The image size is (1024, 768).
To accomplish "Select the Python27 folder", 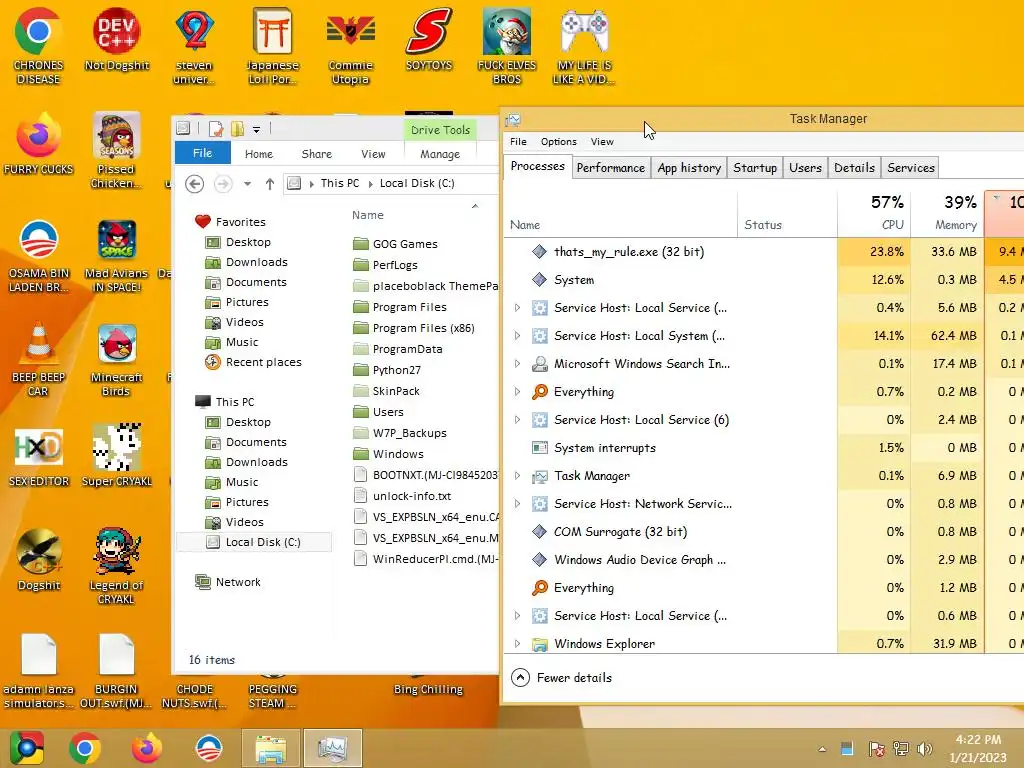I will click(387, 370).
